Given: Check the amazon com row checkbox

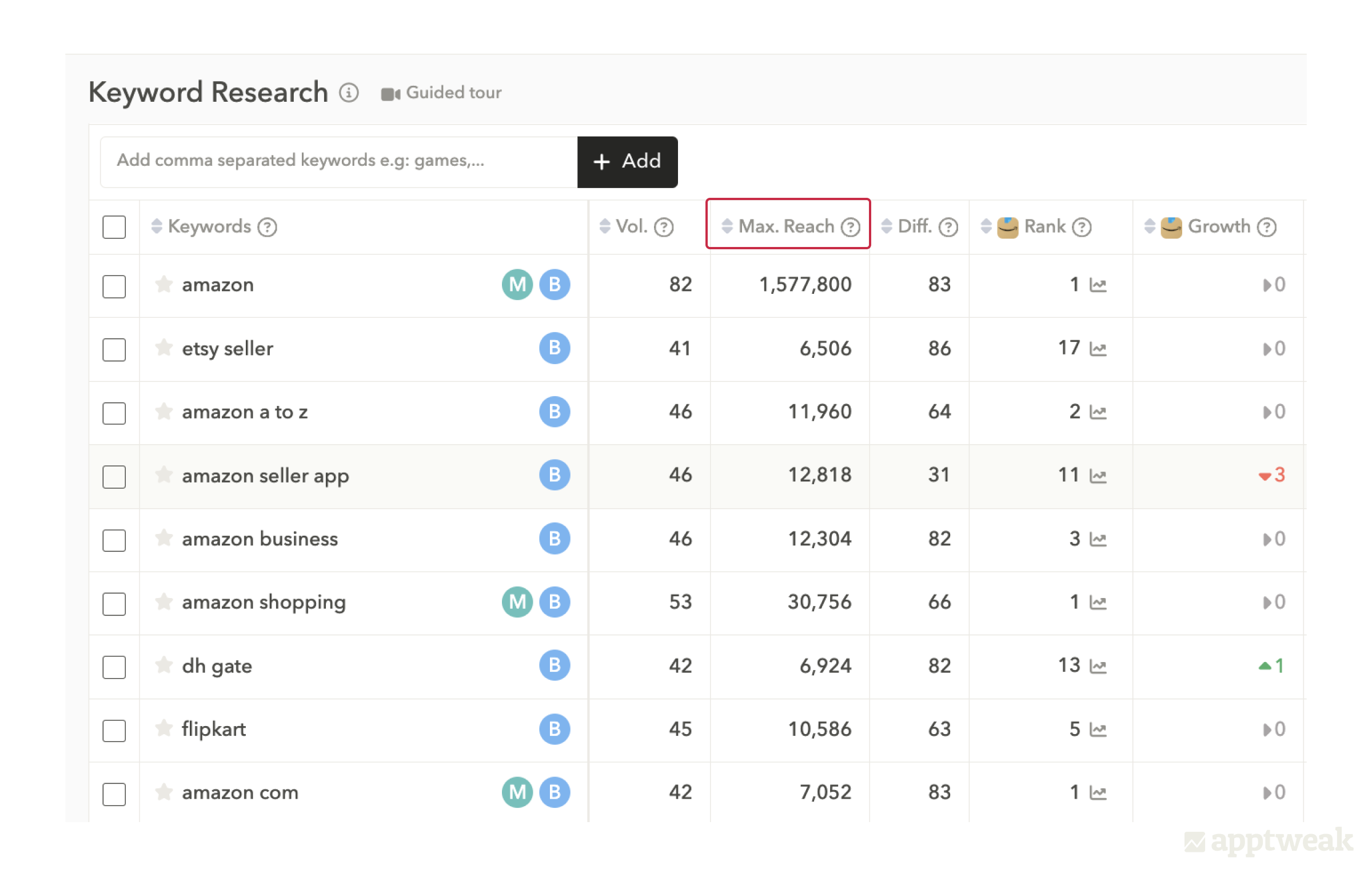Looking at the screenshot, I should (x=114, y=794).
